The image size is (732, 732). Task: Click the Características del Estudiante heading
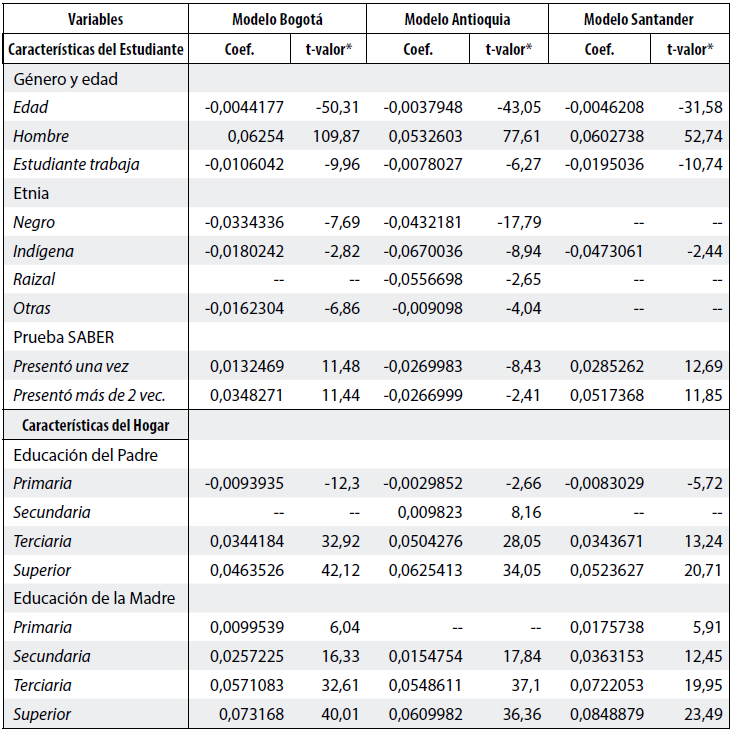(96, 48)
